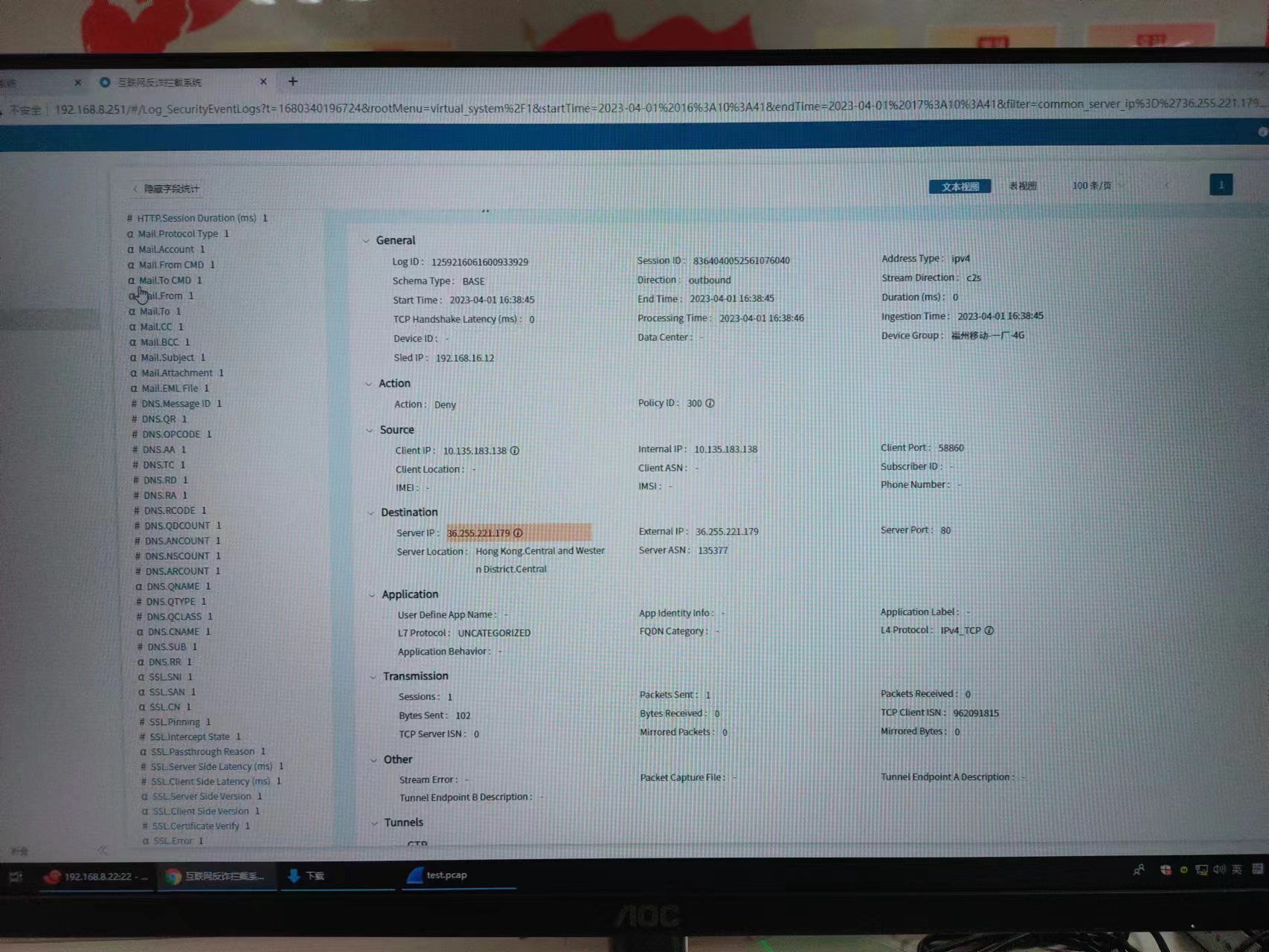Collapse the General section
The height and width of the screenshot is (952, 1269).
366,241
